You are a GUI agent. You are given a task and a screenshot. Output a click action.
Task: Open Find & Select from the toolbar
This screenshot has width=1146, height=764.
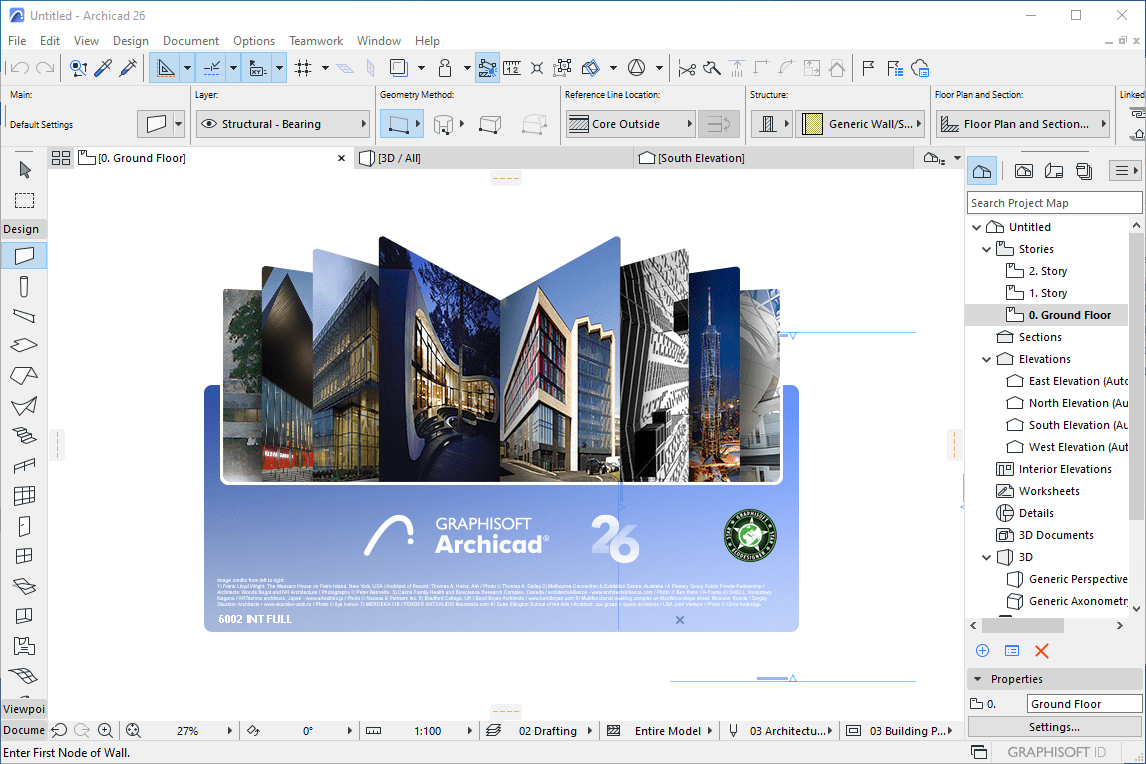tap(77, 69)
